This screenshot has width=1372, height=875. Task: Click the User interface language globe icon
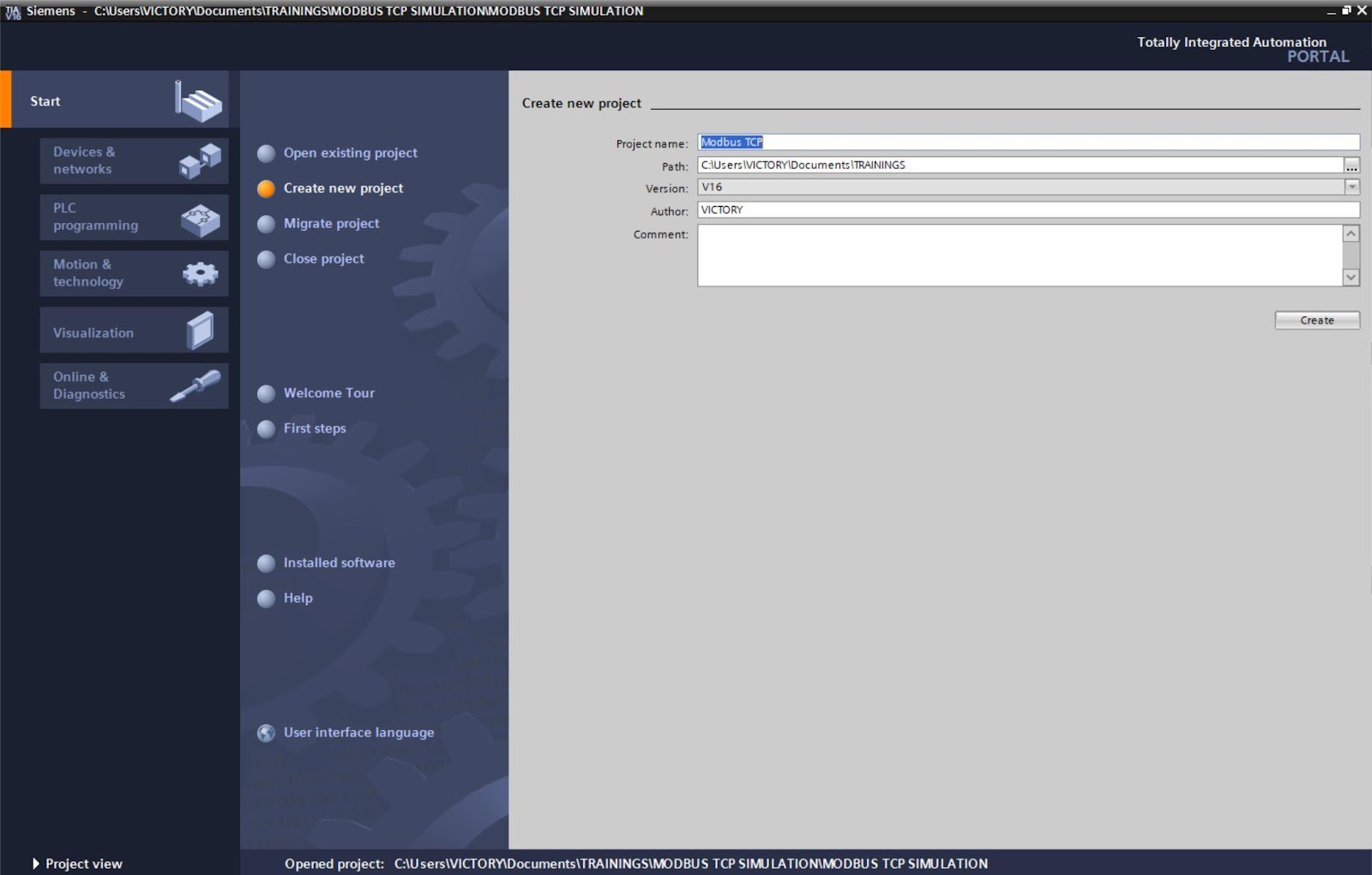tap(266, 733)
